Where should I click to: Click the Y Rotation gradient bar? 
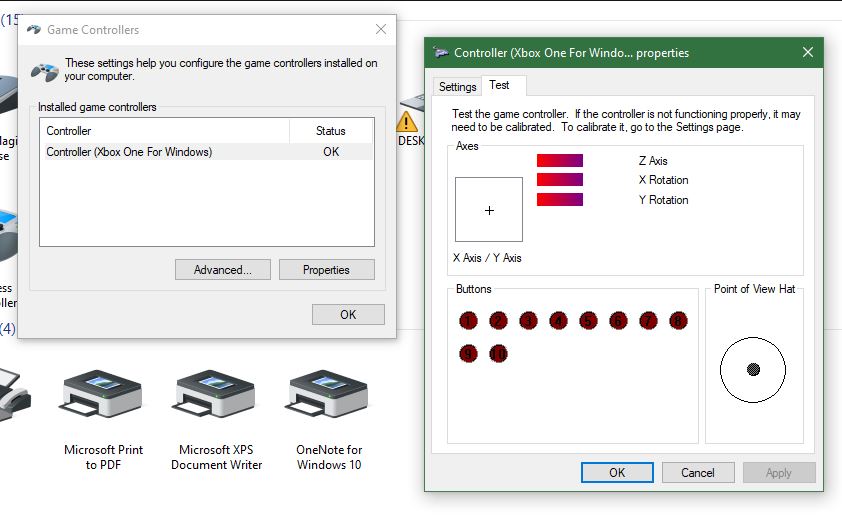(560, 199)
